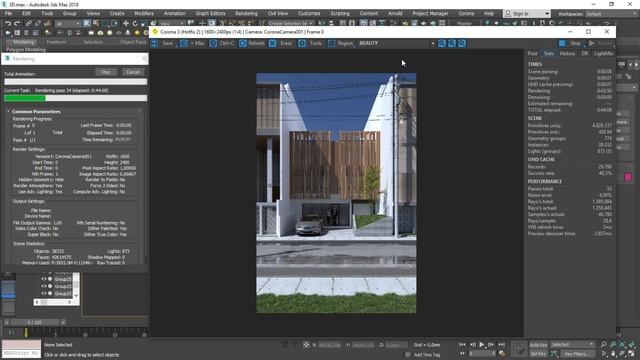This screenshot has height=360, width=640.
Task: Click the X coordinate input field
Action: coord(329,345)
